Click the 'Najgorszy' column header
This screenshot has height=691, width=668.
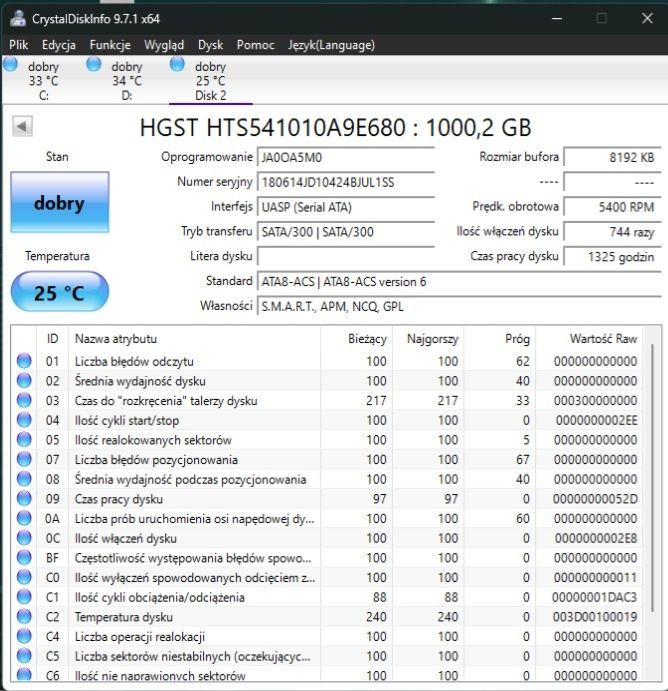click(428, 338)
